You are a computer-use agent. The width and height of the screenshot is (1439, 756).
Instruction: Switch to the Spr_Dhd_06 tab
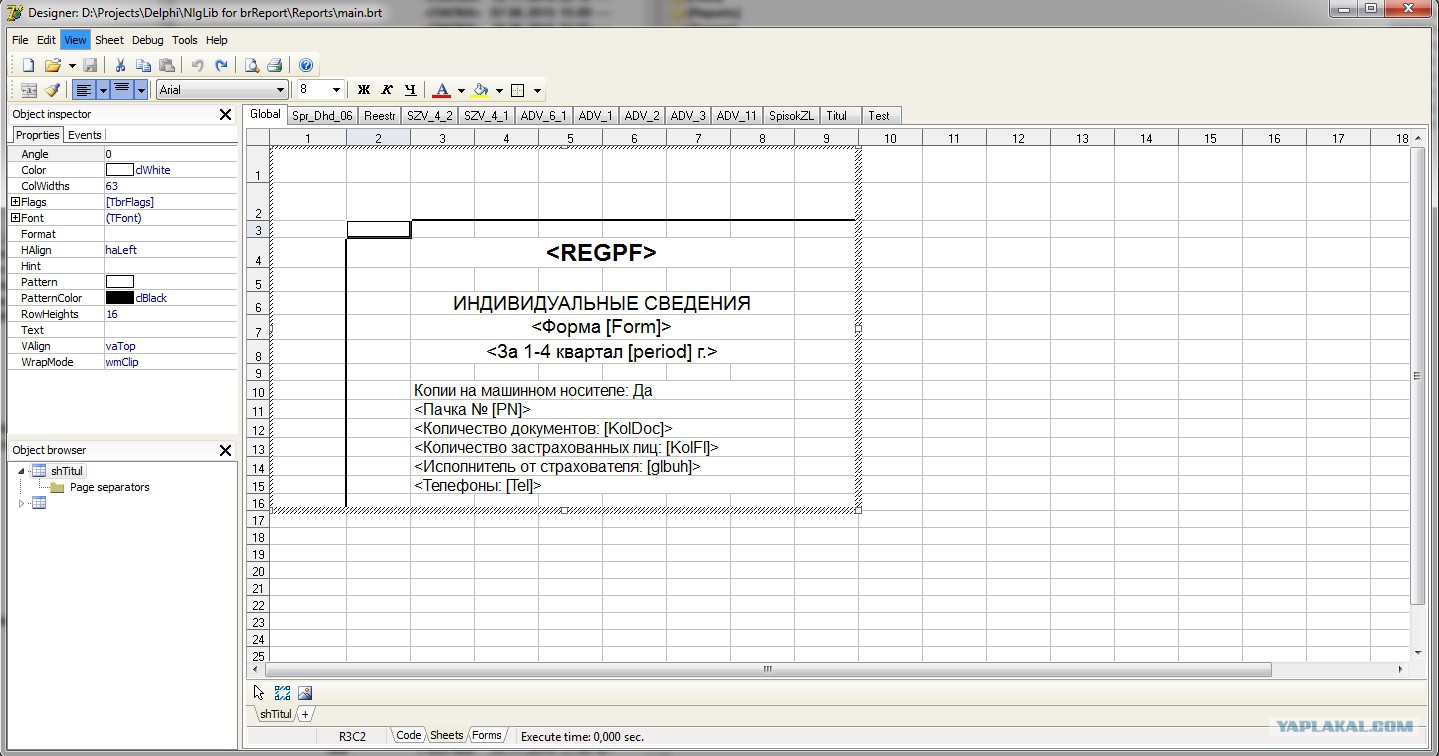[x=322, y=116]
